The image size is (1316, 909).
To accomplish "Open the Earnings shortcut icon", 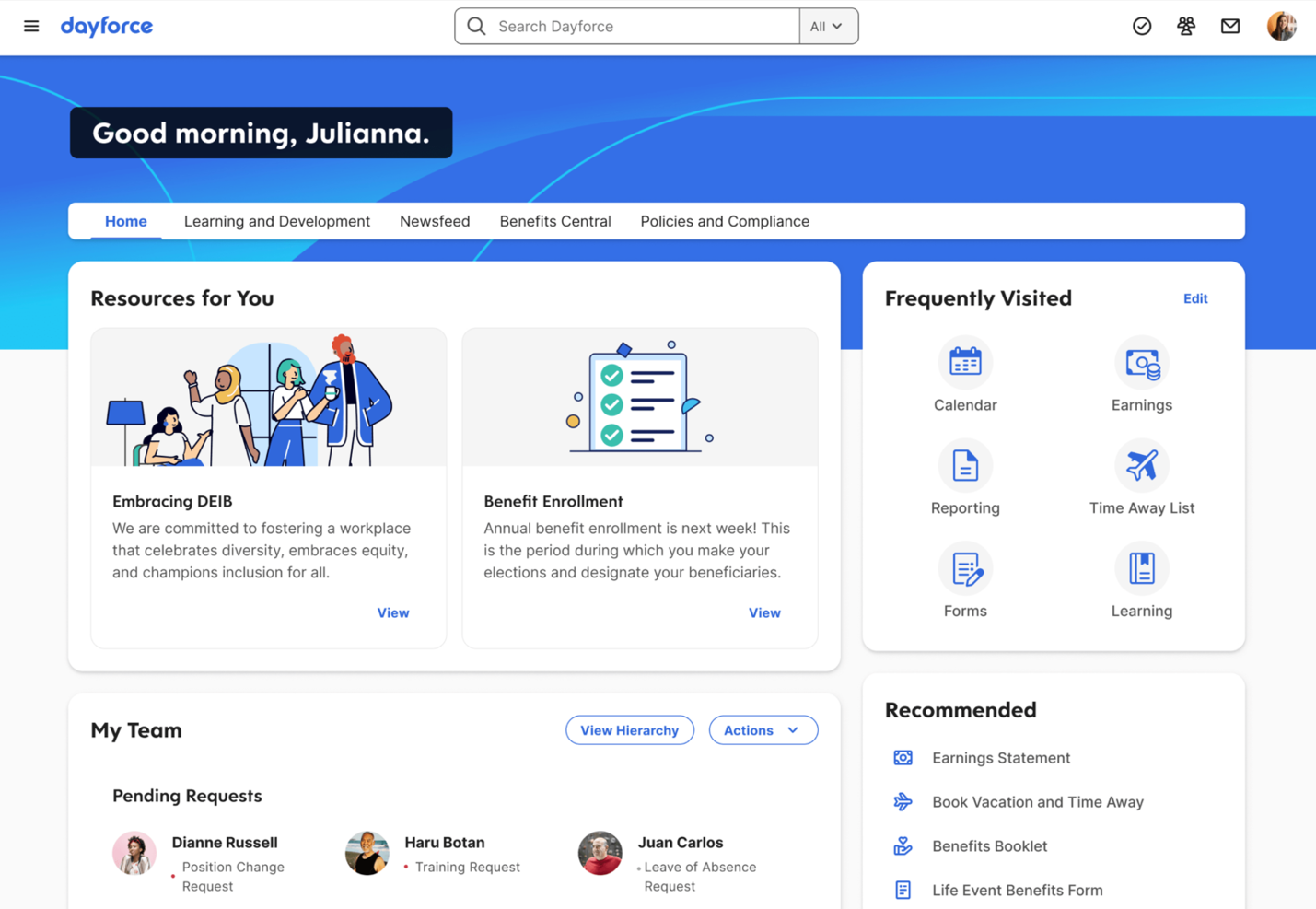I will [1141, 363].
